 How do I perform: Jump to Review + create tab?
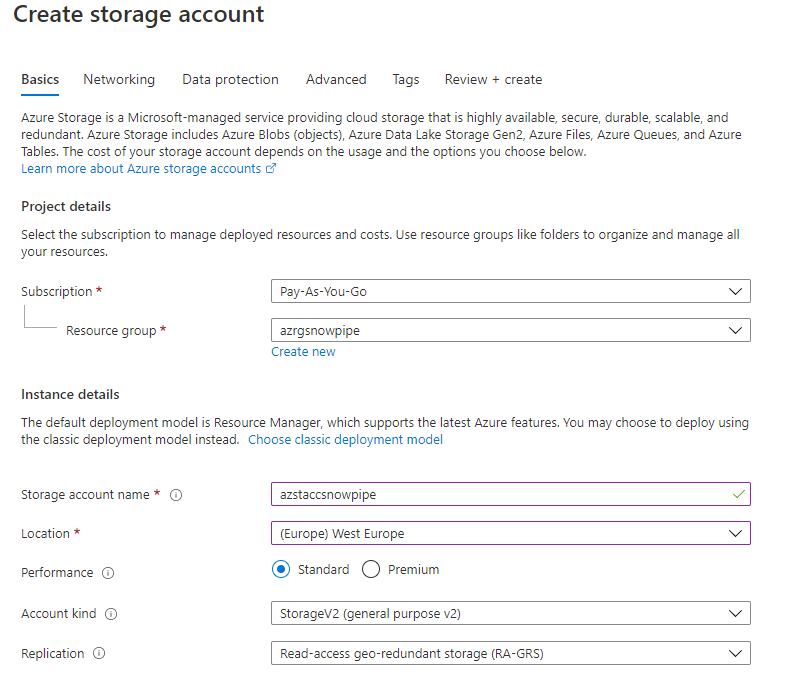pos(493,80)
